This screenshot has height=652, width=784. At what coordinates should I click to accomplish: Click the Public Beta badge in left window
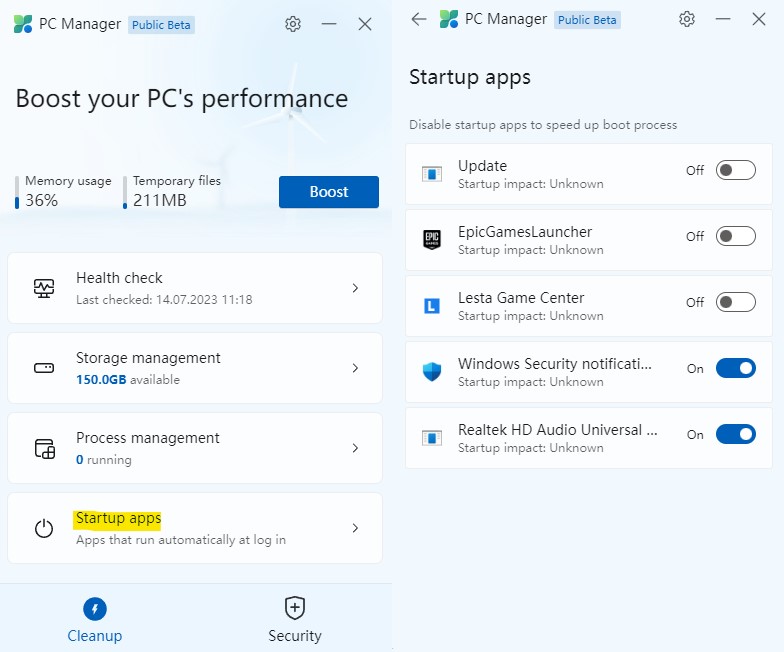(x=161, y=24)
